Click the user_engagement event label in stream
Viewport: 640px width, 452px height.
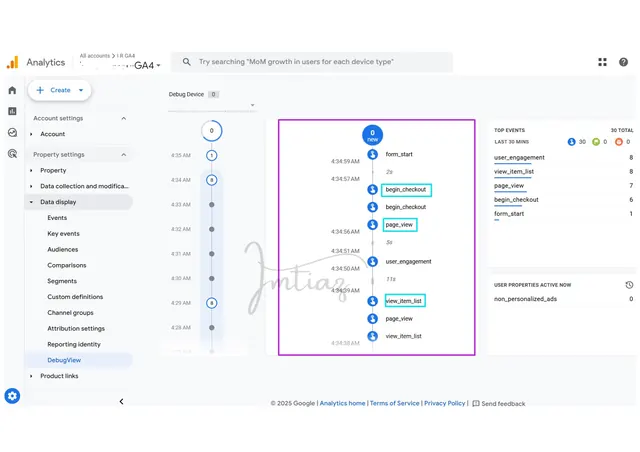click(x=408, y=261)
